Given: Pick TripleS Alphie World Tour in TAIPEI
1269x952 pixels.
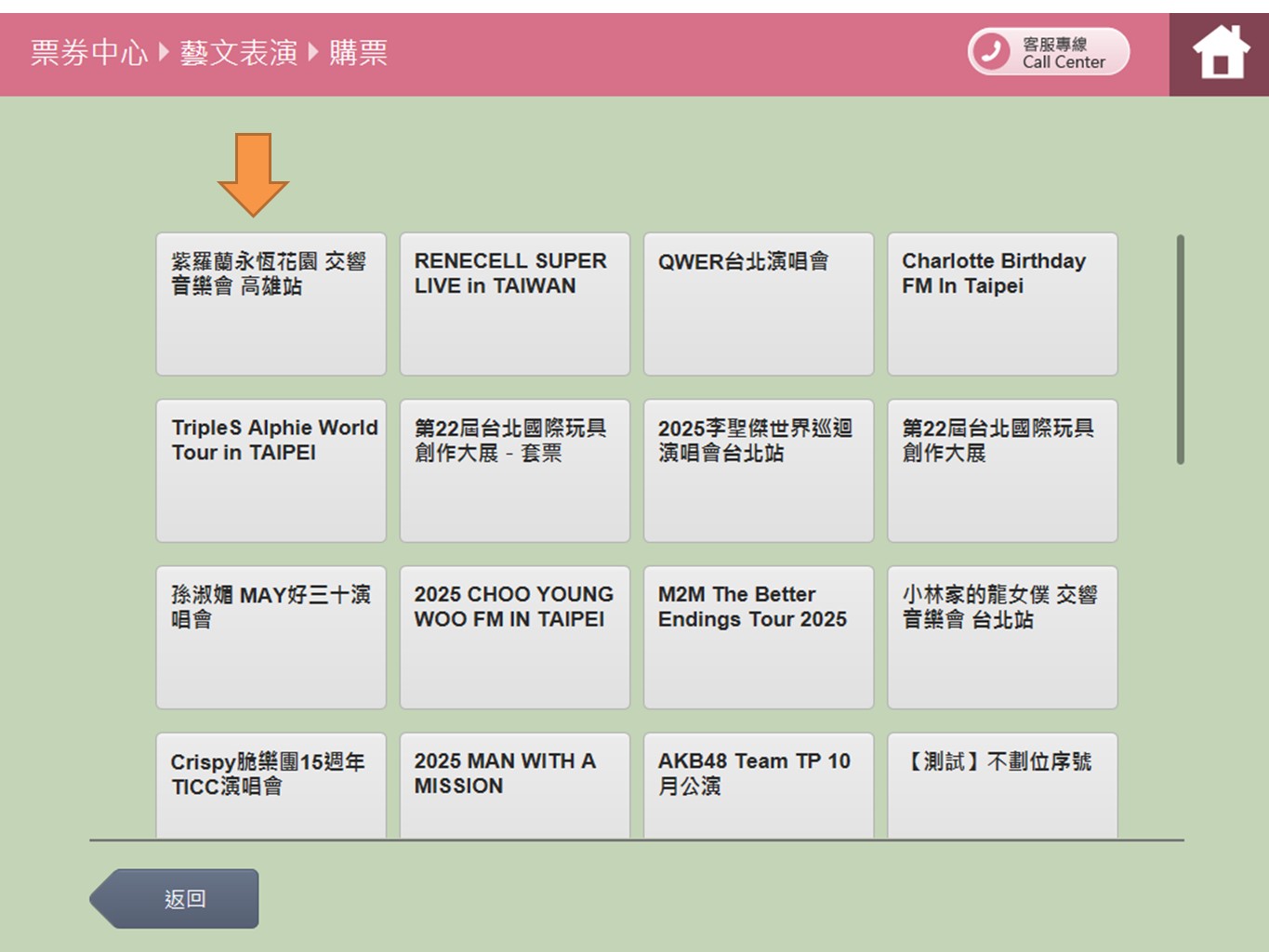Looking at the screenshot, I should point(271,470).
